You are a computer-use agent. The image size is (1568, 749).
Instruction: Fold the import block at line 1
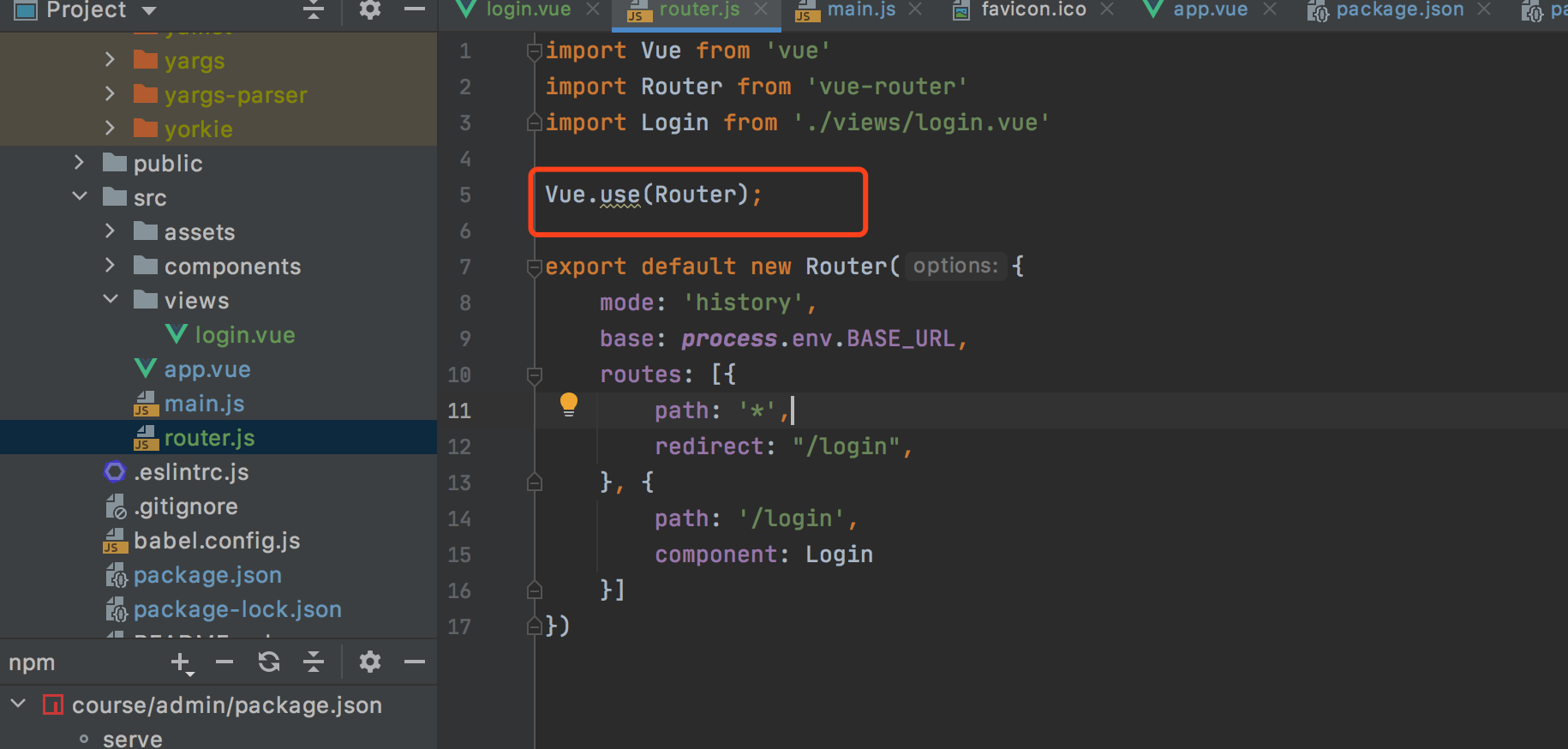(x=535, y=51)
